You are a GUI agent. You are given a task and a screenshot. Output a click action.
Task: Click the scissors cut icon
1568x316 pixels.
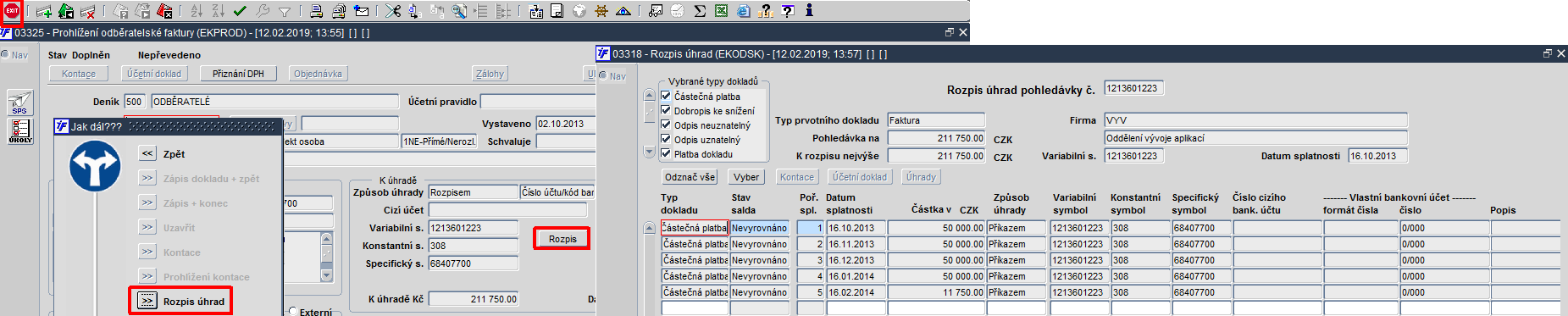tap(393, 11)
